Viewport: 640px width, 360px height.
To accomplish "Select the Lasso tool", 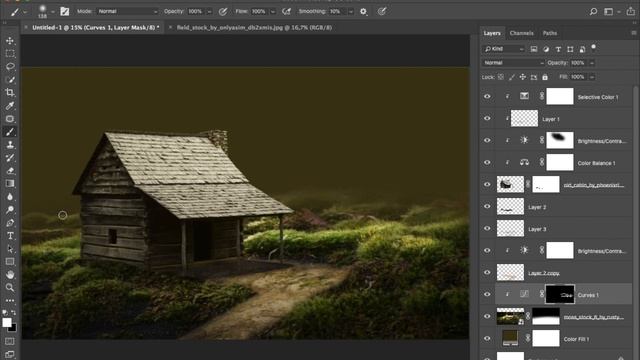I will [x=10, y=67].
